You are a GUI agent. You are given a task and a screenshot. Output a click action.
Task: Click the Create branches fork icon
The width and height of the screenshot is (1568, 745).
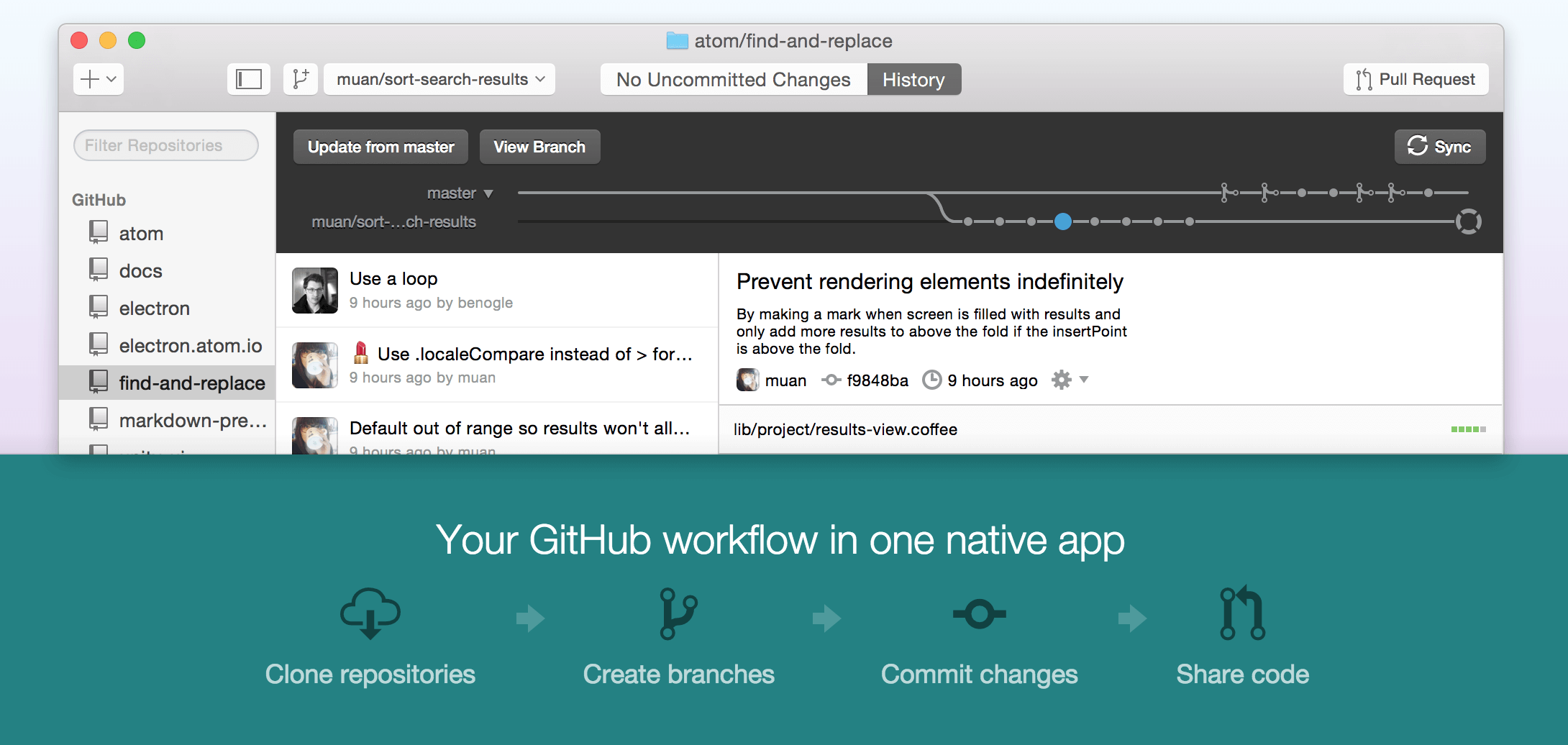[678, 613]
